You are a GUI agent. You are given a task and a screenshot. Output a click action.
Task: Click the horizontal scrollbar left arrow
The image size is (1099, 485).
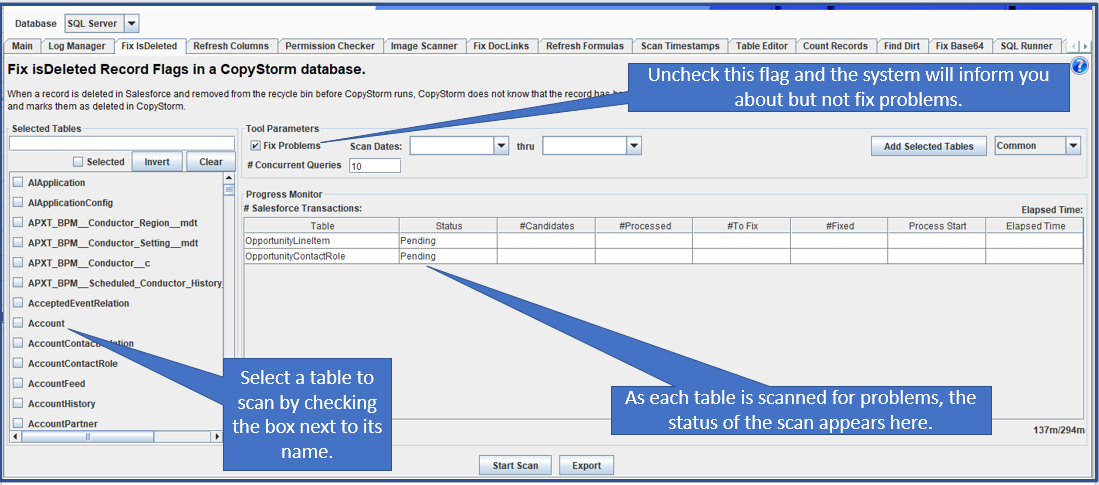15,437
